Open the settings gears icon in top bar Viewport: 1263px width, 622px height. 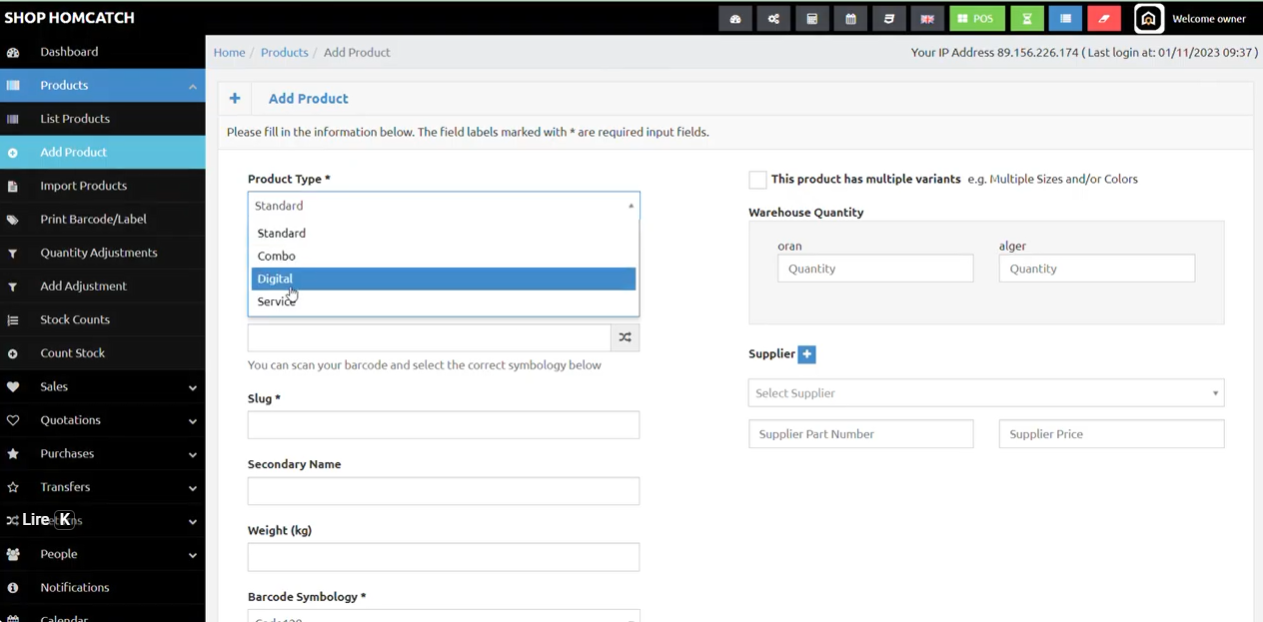(x=774, y=19)
